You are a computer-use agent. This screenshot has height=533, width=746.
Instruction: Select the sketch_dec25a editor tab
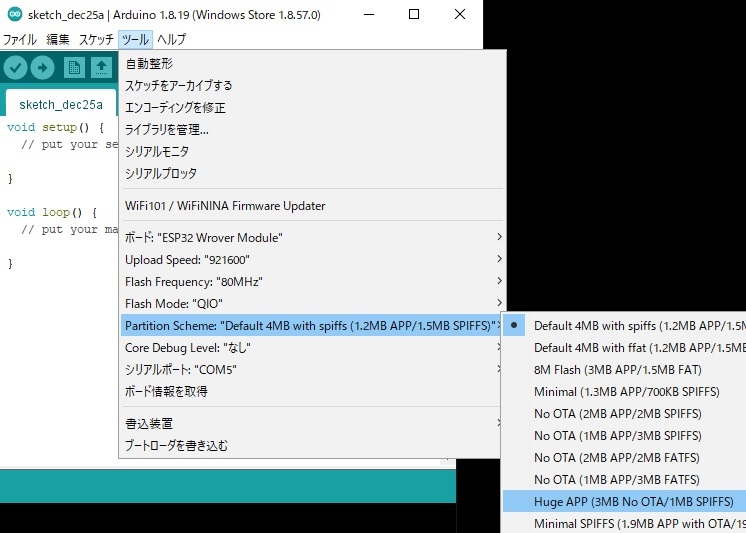[x=60, y=104]
